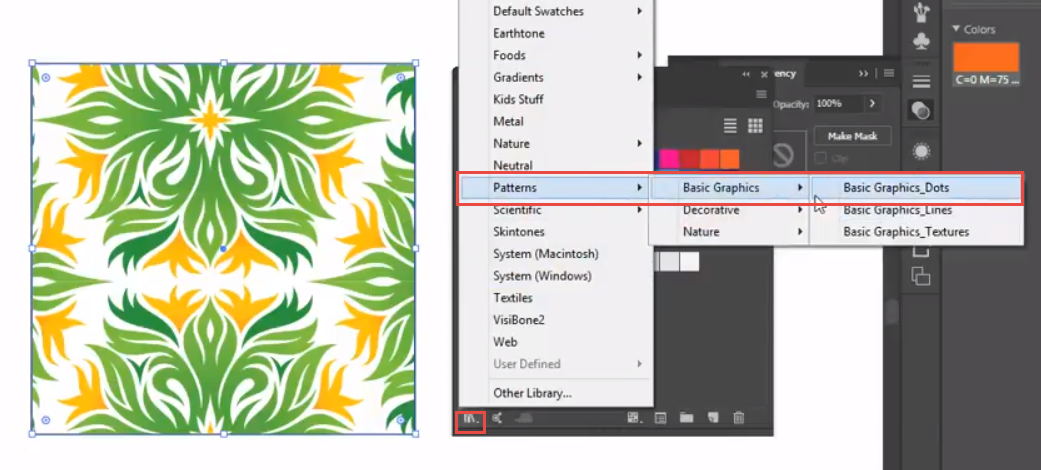Open the Show Swatch Kinds menu icon
Screen dimensions: 1041x470
(x=633, y=418)
